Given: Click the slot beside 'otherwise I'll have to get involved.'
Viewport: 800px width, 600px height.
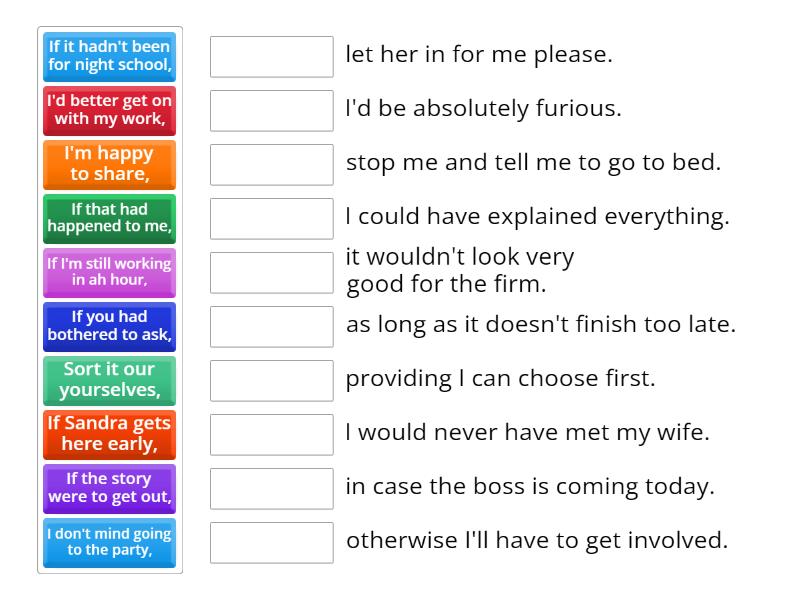Looking at the screenshot, I should (271, 542).
